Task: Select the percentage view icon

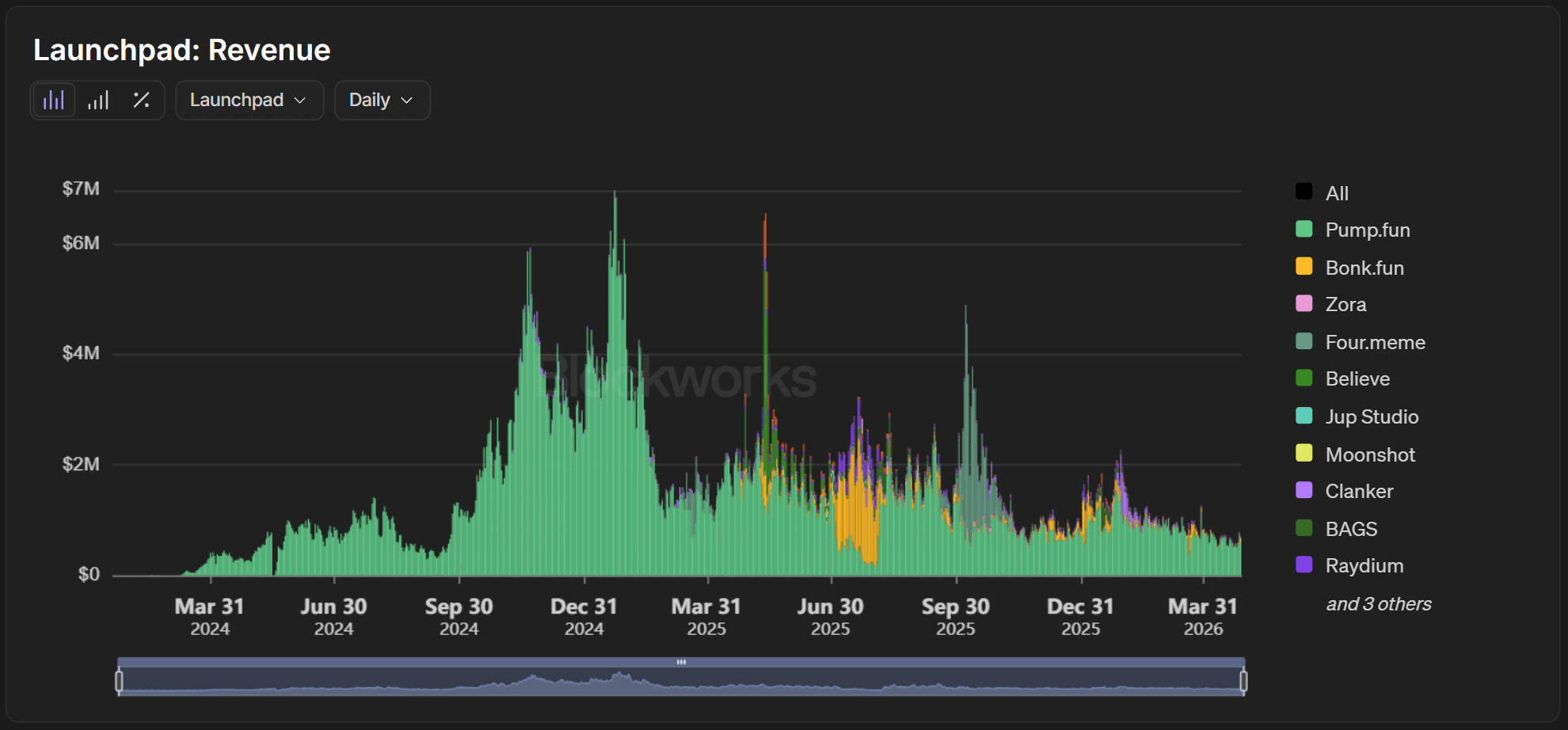Action: (x=142, y=101)
